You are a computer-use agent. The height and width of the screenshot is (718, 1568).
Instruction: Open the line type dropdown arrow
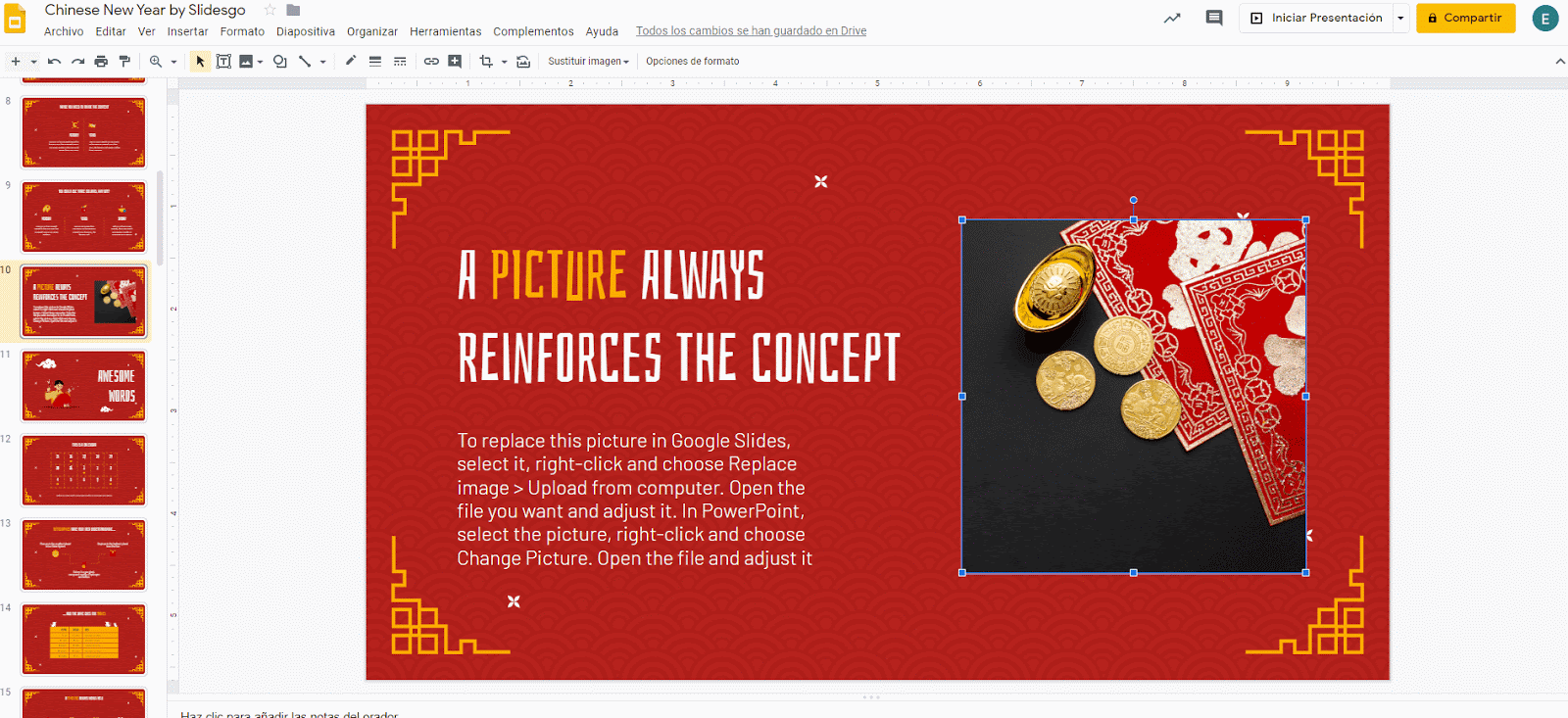tap(322, 62)
